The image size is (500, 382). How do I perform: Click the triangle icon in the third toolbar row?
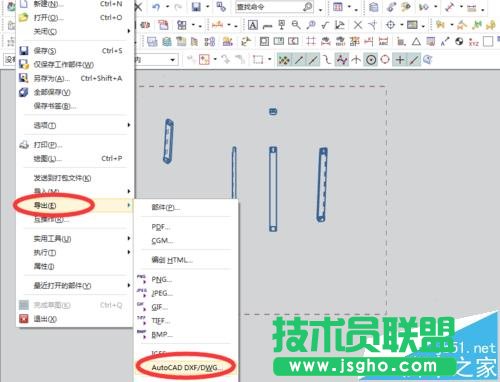tap(416, 42)
